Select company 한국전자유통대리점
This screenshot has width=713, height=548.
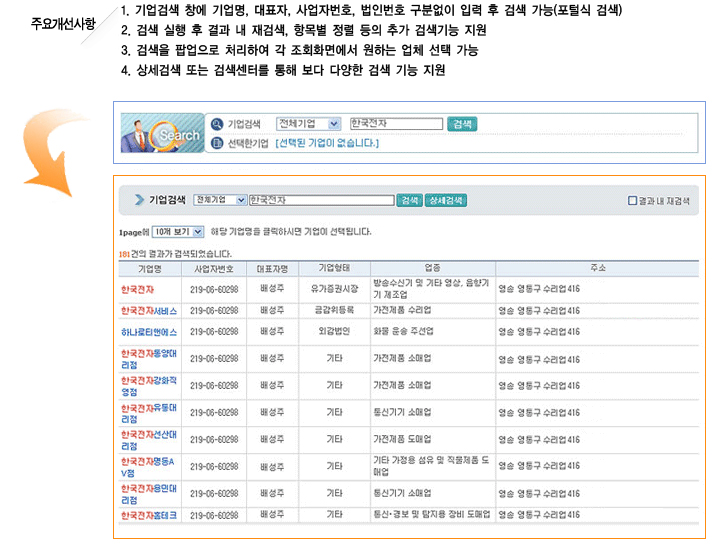pyautogui.click(x=149, y=413)
